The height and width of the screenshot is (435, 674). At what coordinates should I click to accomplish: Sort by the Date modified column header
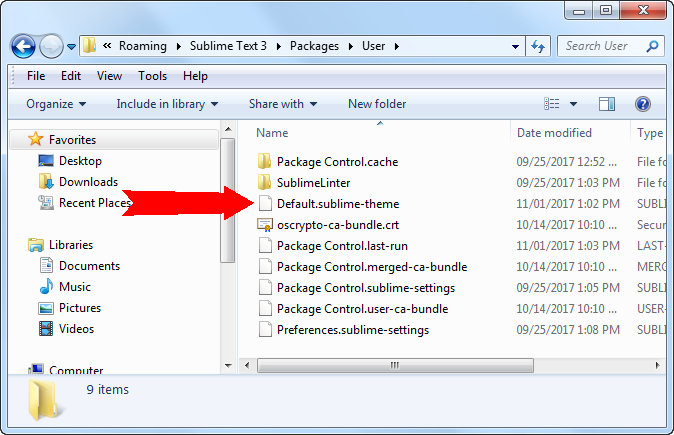click(555, 133)
